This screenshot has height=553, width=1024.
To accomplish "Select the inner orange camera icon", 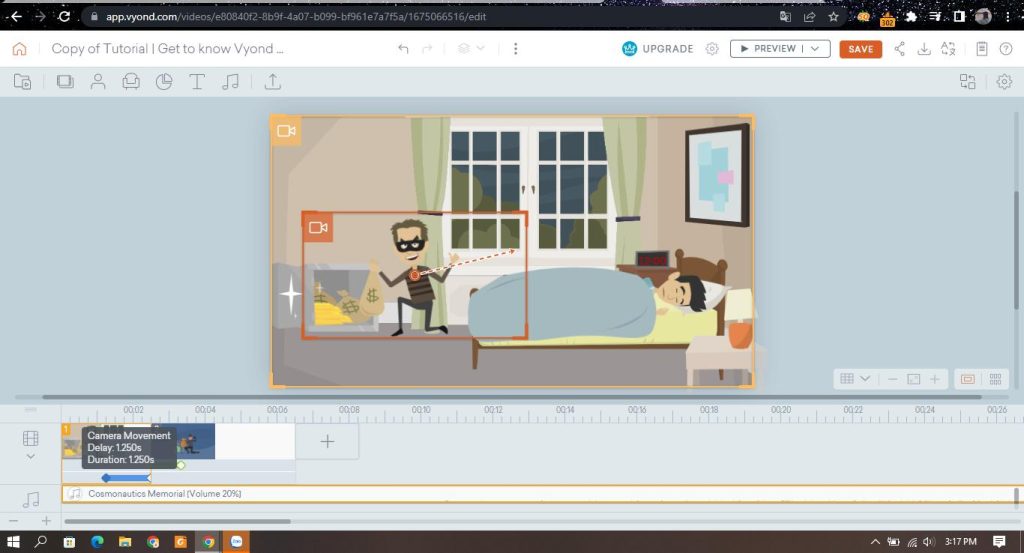I will pyautogui.click(x=317, y=227).
